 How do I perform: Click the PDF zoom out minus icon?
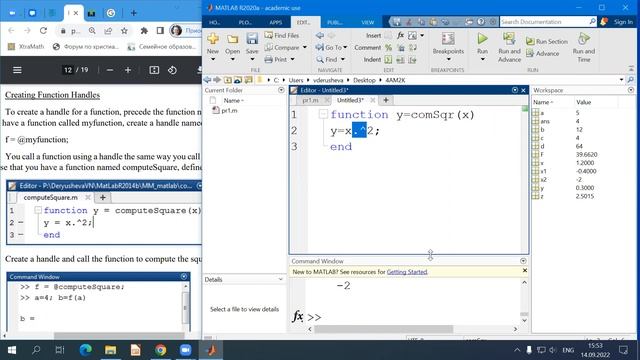click(110, 70)
